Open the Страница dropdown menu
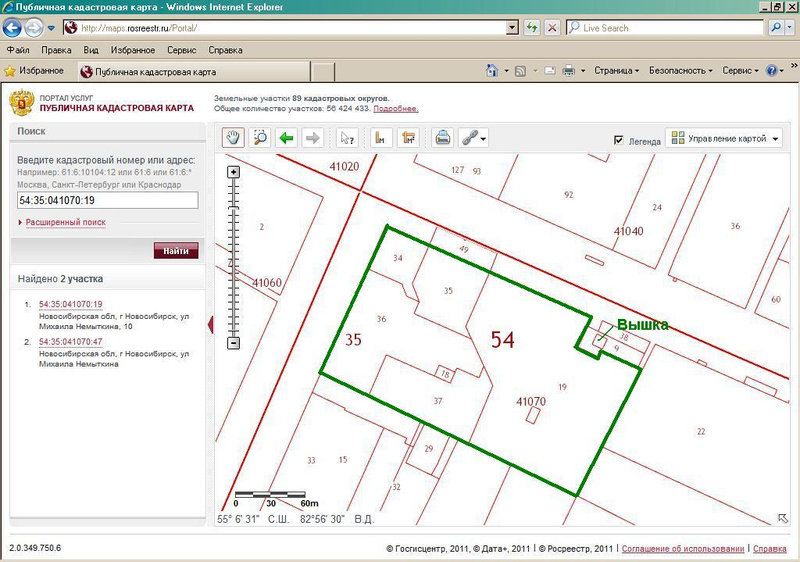Screen dimensions: 800x562 [x=616, y=71]
